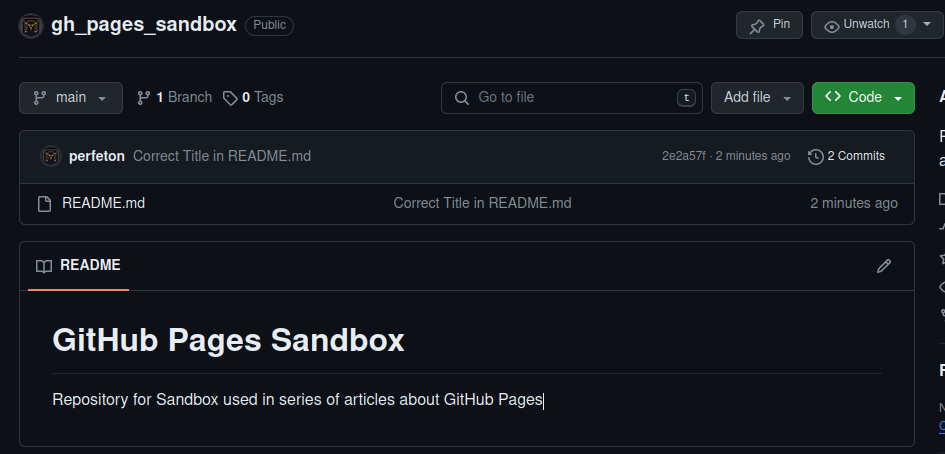Image resolution: width=945 pixels, height=454 pixels.
Task: Click the book icon on the README tab
Action: pos(44,266)
